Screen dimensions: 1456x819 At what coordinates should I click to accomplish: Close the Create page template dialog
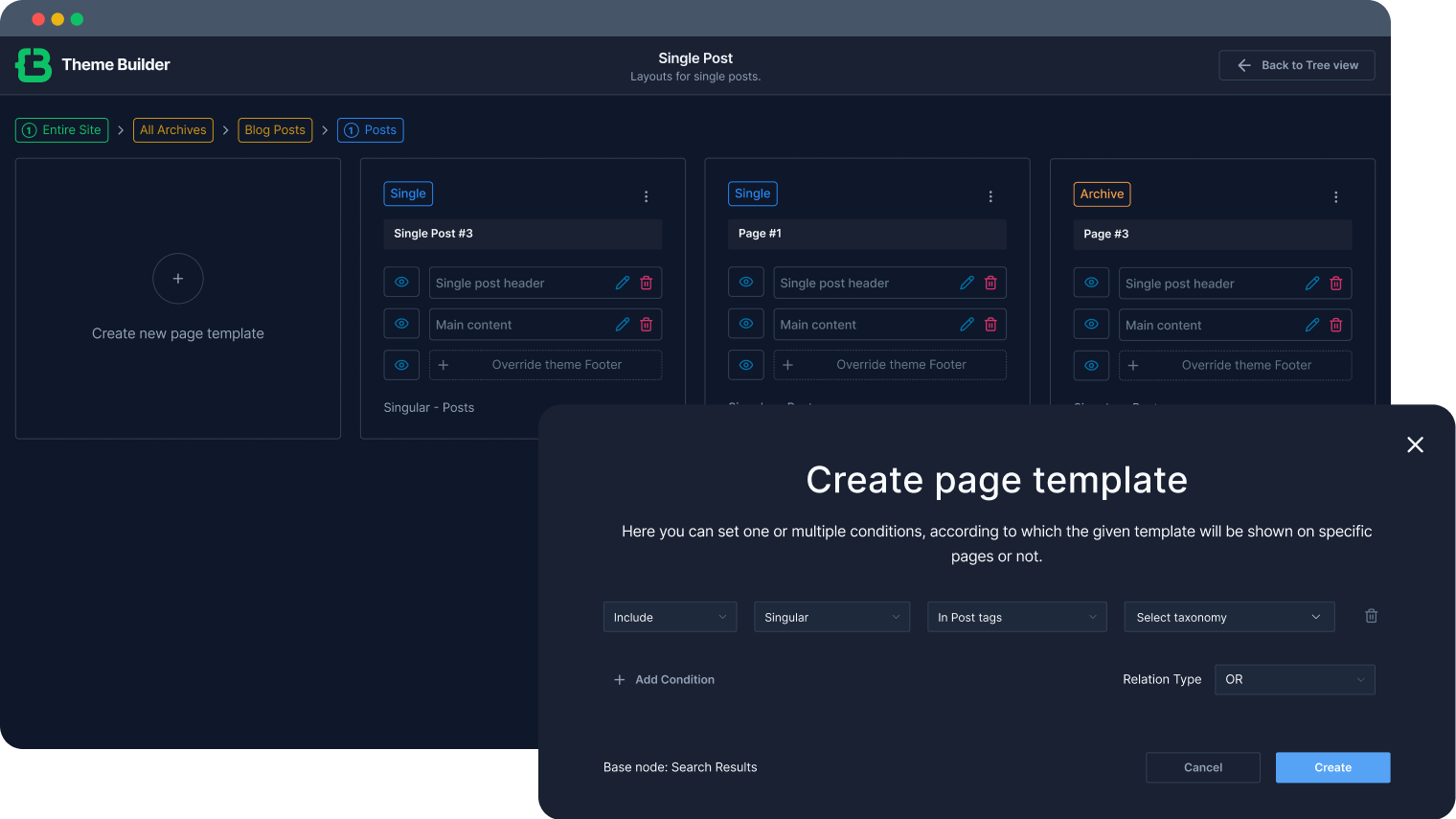[1416, 444]
